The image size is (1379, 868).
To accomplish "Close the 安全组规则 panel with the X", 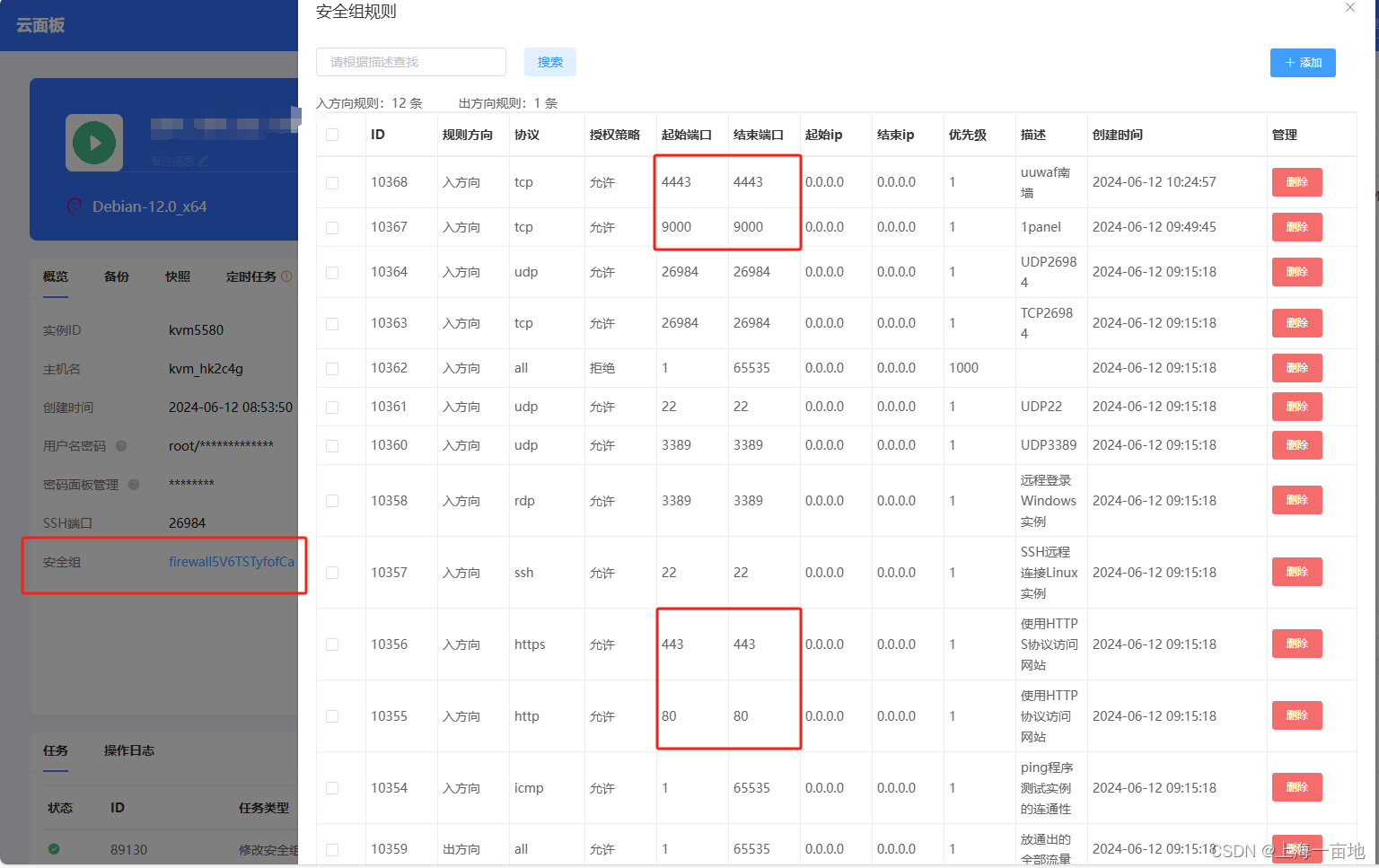I will click(1350, 8).
